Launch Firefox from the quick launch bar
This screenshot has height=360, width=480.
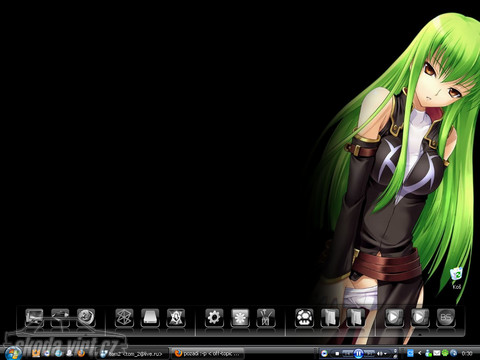[x=81, y=353]
